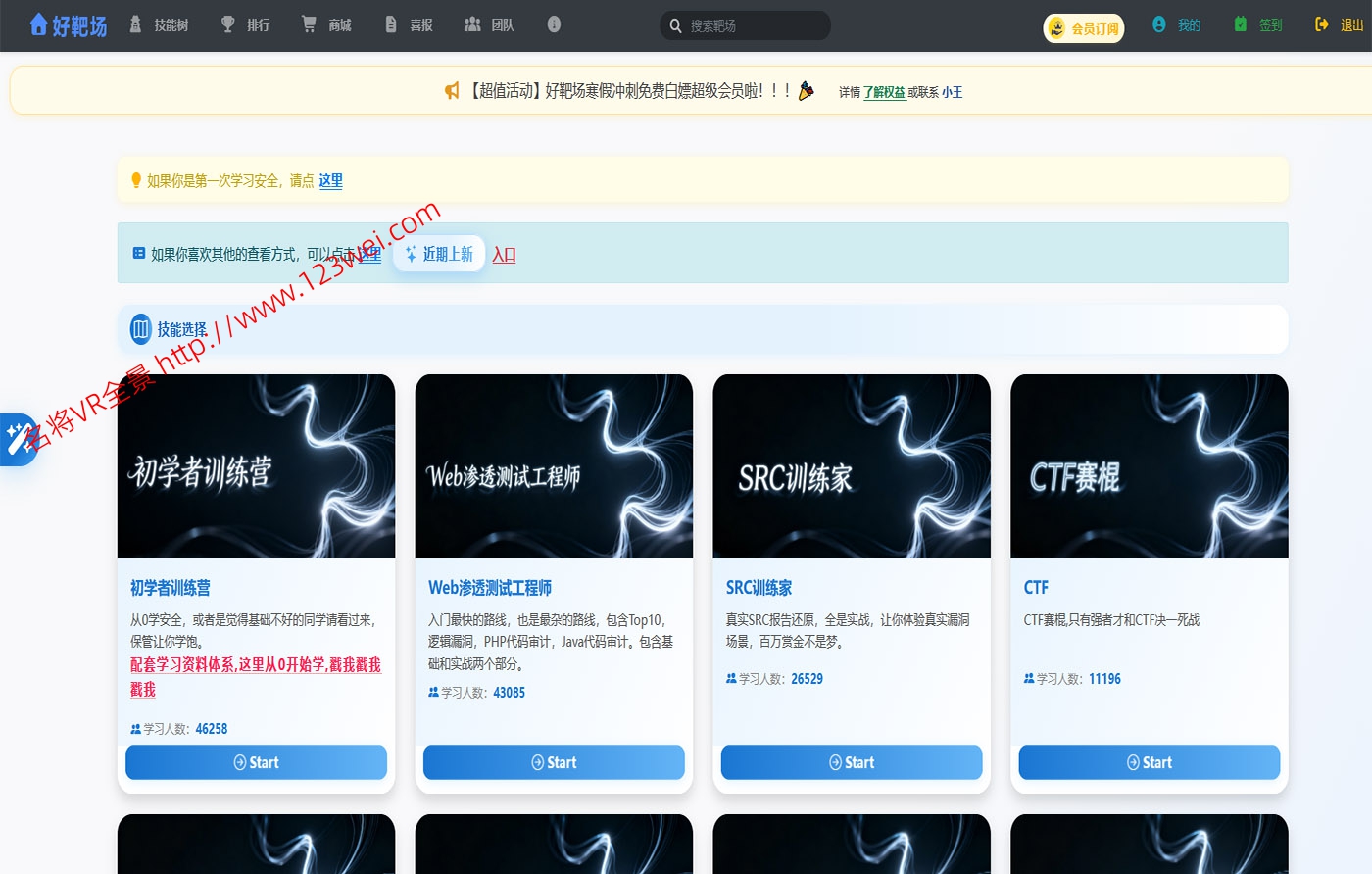Click the 退出 logout icon
Screen dimensions: 1372x874
pyautogui.click(x=1322, y=25)
